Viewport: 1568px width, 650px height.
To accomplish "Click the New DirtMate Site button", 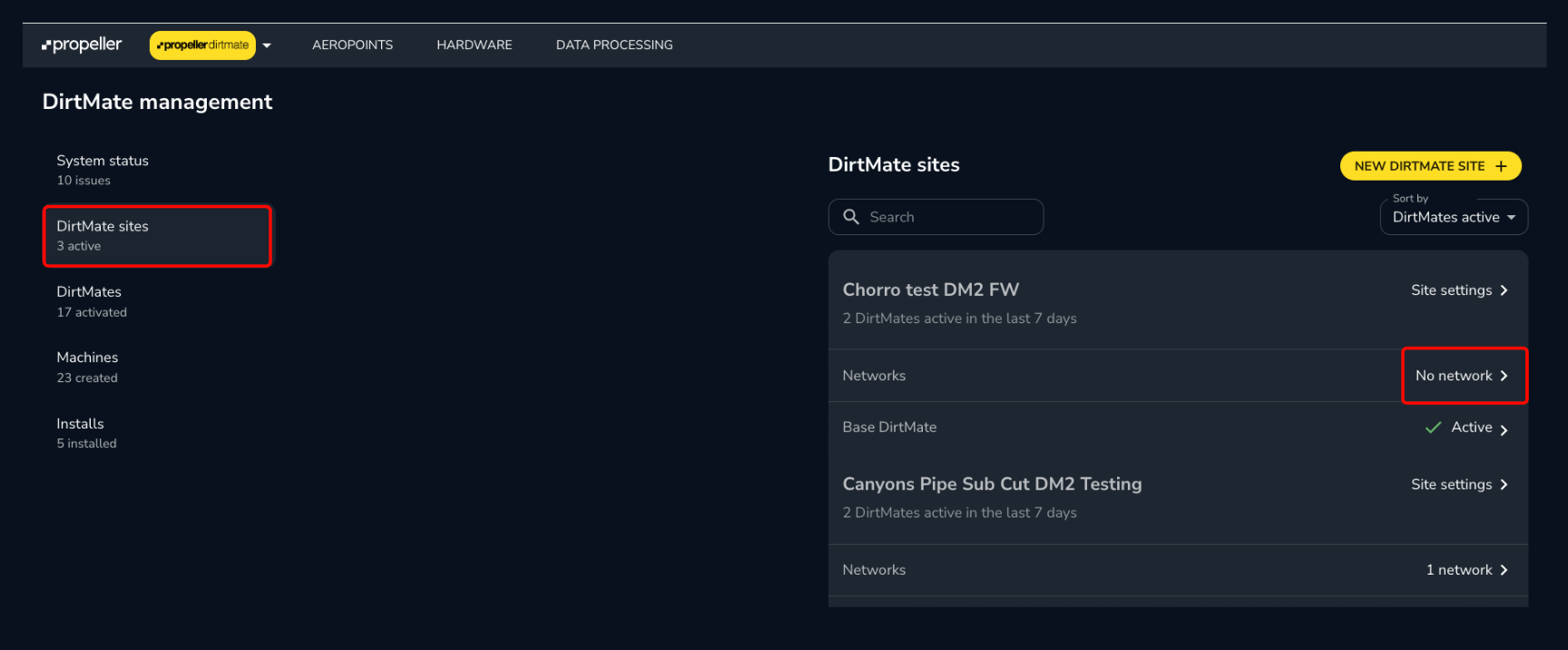I will click(1430, 166).
